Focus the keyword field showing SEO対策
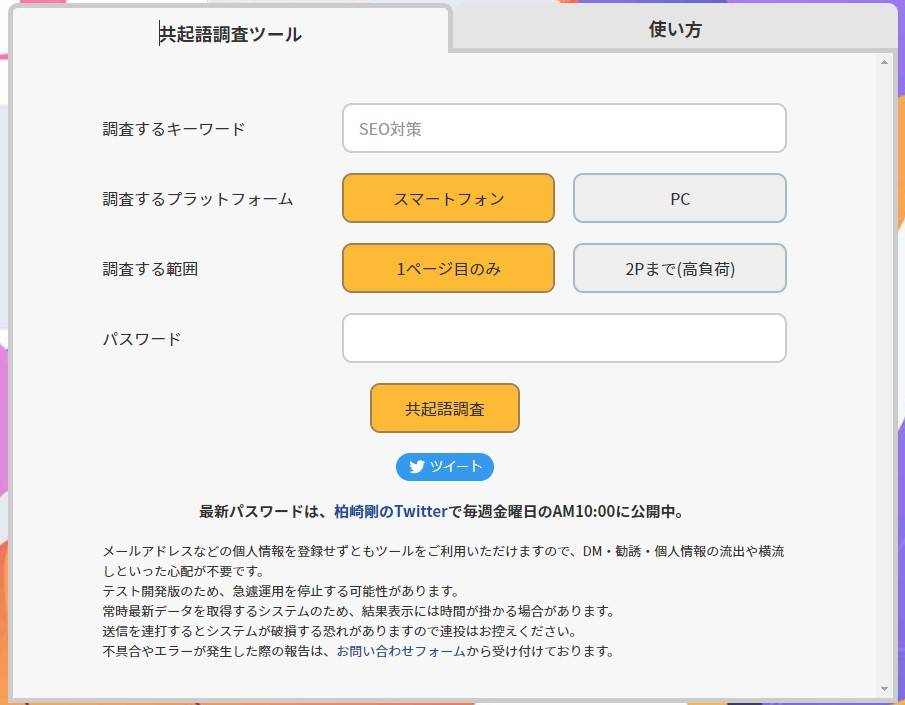This screenshot has width=905, height=705. pyautogui.click(x=564, y=128)
